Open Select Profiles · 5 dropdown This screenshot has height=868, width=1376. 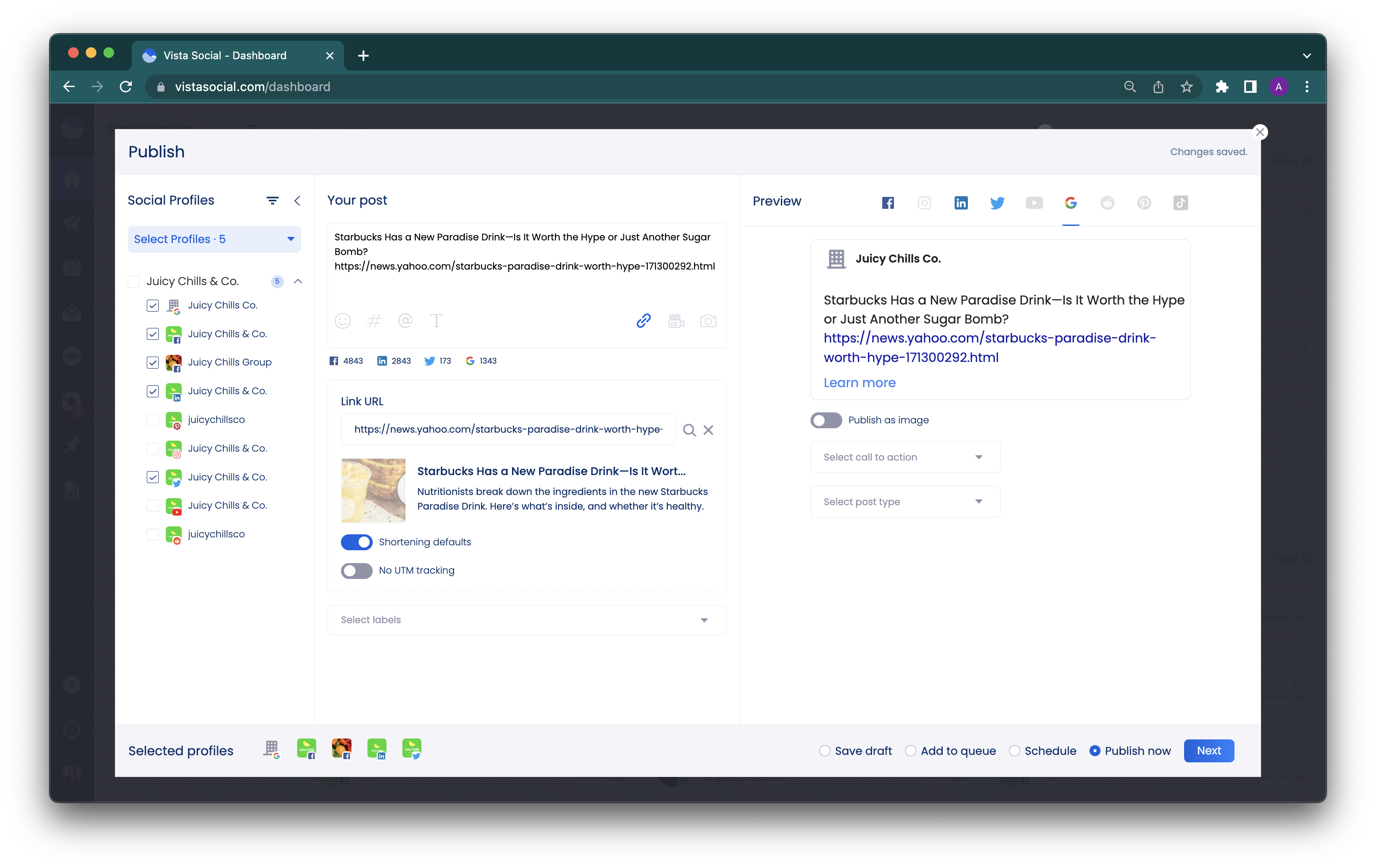pos(214,239)
